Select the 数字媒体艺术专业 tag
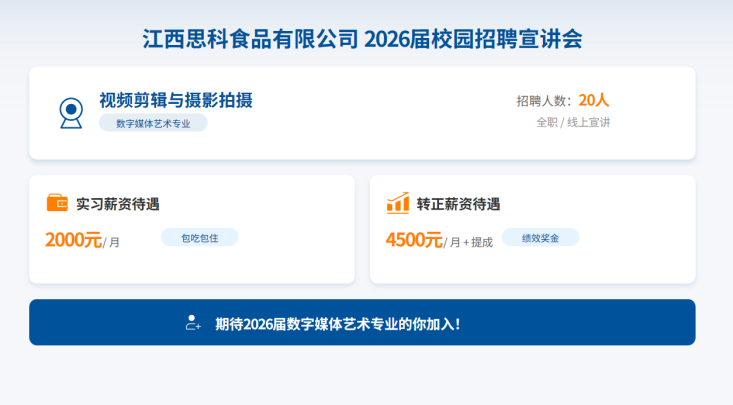The image size is (733, 405). (x=153, y=123)
